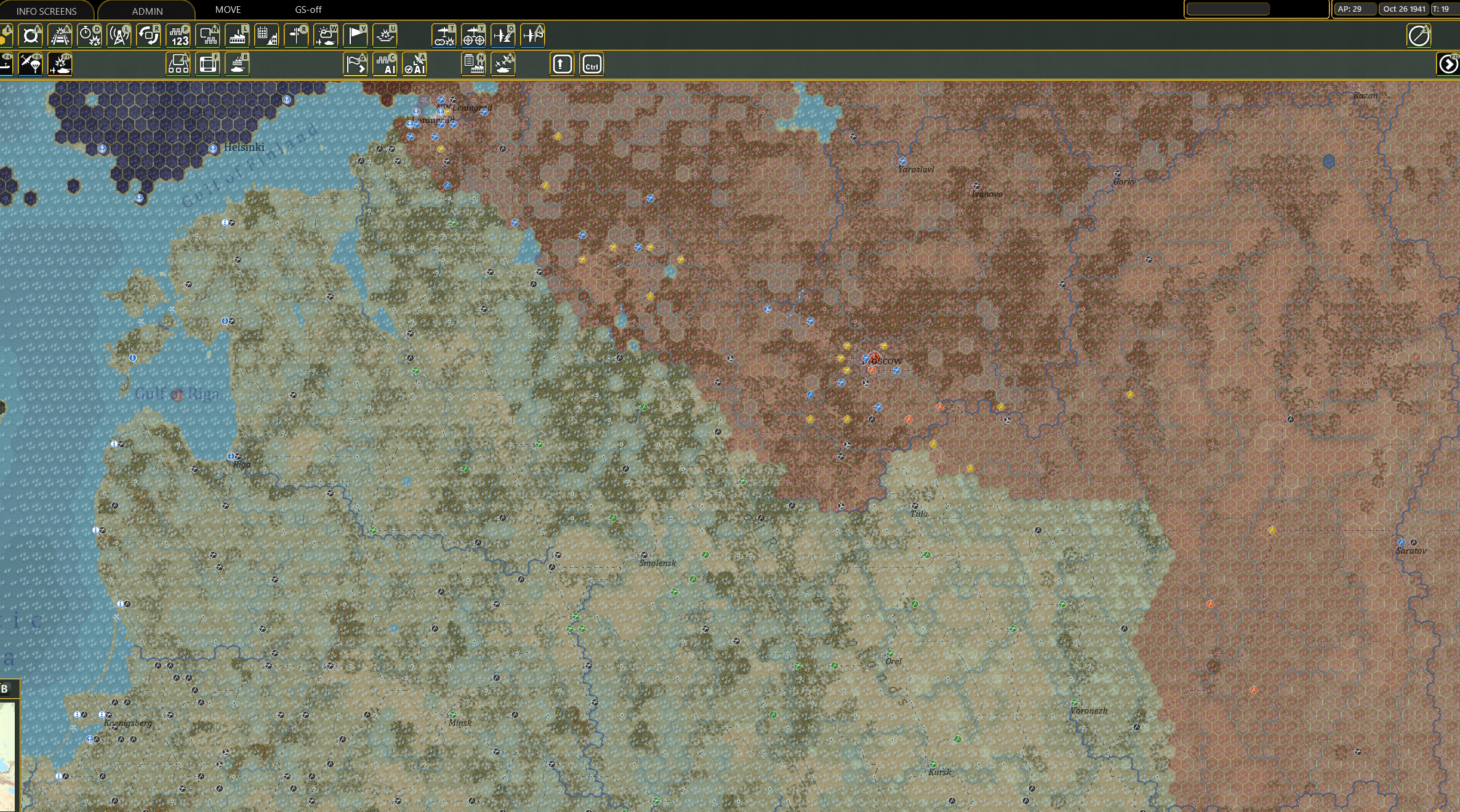The height and width of the screenshot is (812, 1460).
Task: Click the Ivanovo city label
Action: pyautogui.click(x=987, y=194)
